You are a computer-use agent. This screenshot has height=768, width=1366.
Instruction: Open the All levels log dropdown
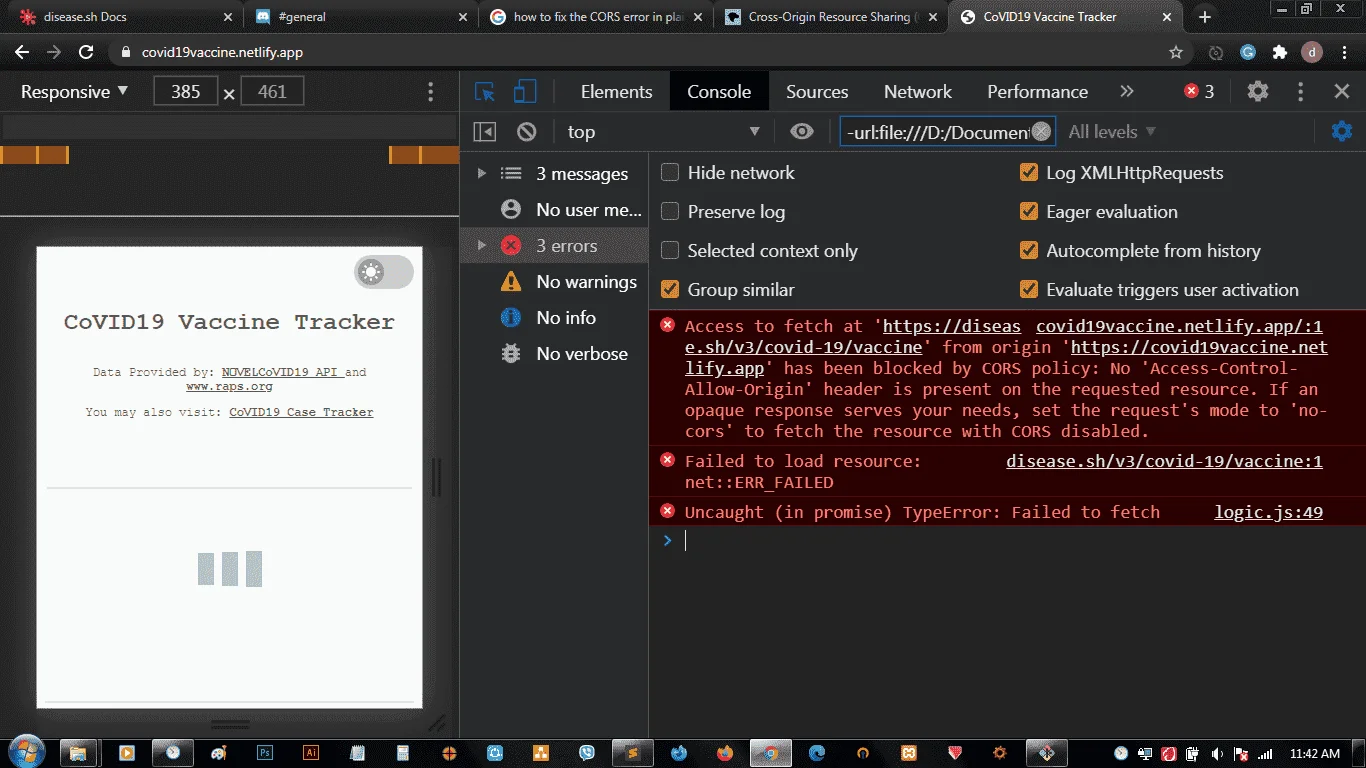pos(1112,132)
